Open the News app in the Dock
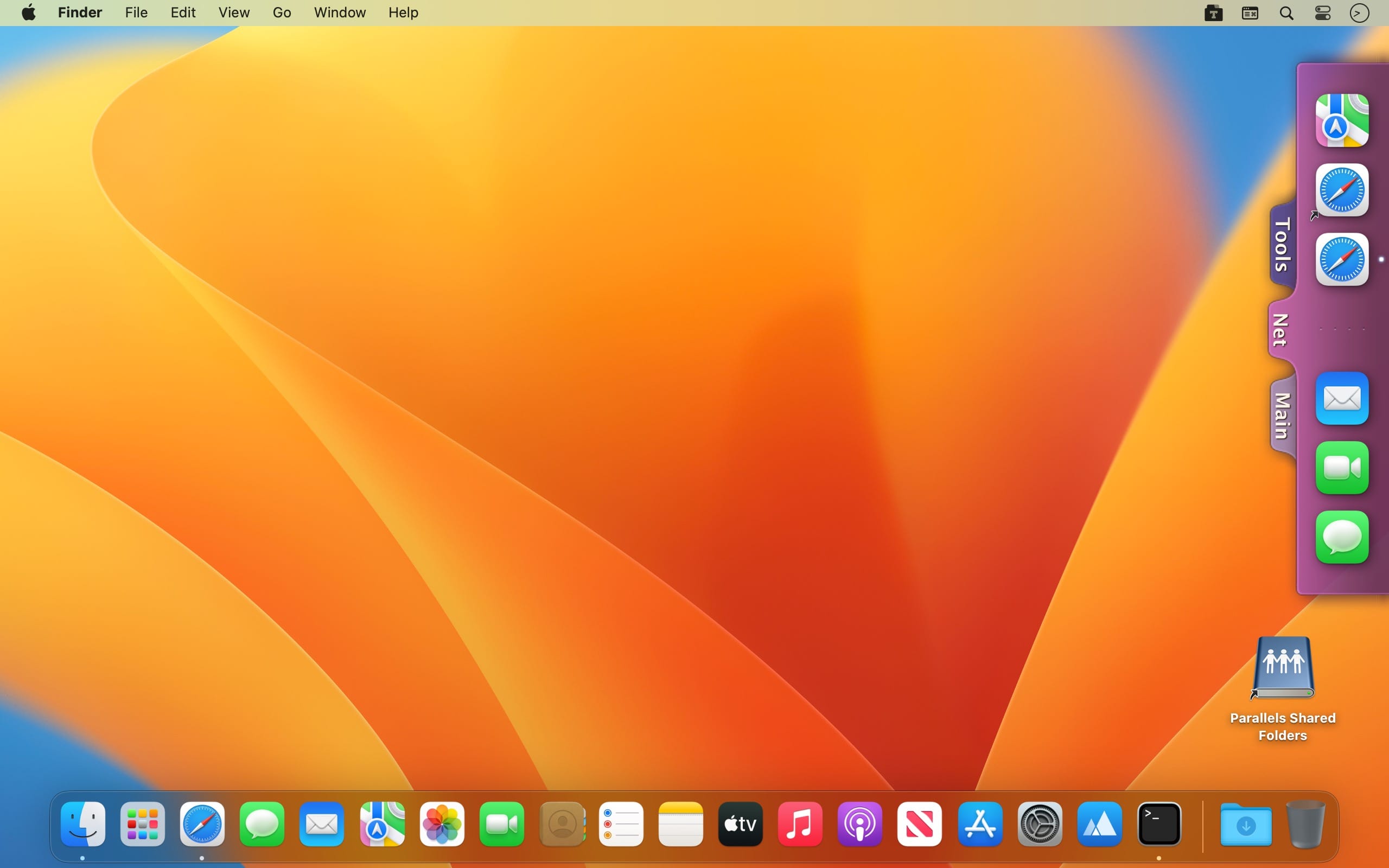 click(x=920, y=824)
